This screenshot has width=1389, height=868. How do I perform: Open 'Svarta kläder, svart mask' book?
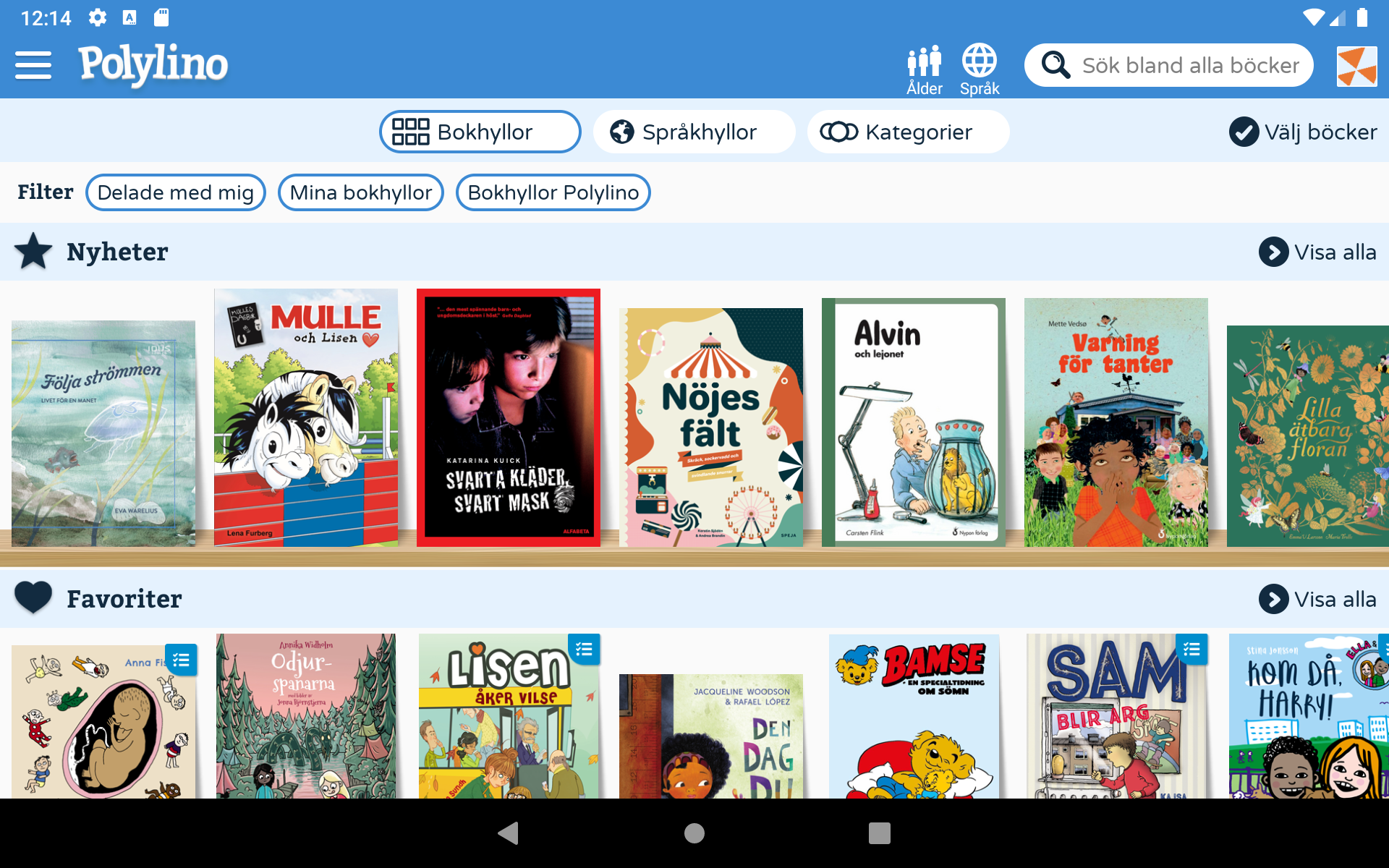tap(509, 417)
